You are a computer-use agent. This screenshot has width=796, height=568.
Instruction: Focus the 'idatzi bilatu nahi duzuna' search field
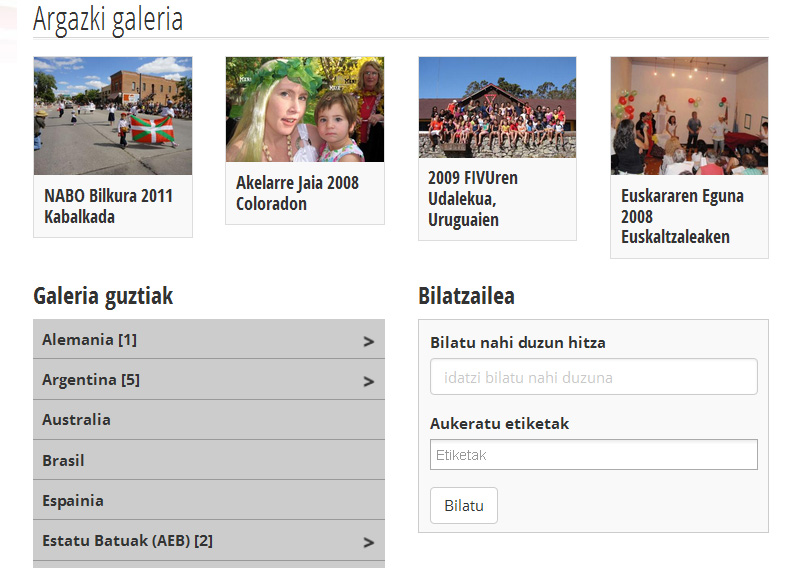[x=593, y=377]
